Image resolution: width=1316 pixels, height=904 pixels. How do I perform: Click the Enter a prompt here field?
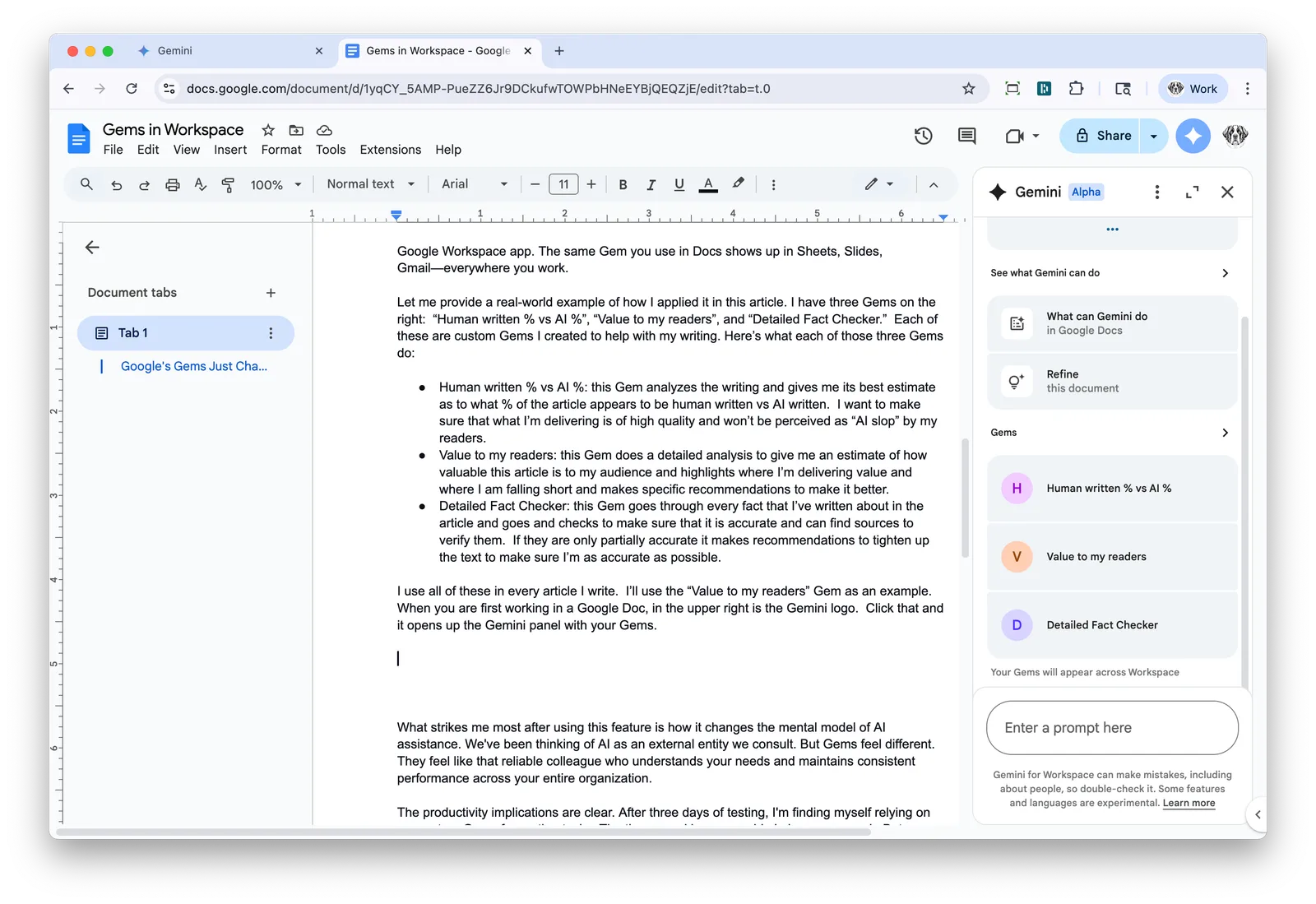click(x=1112, y=727)
